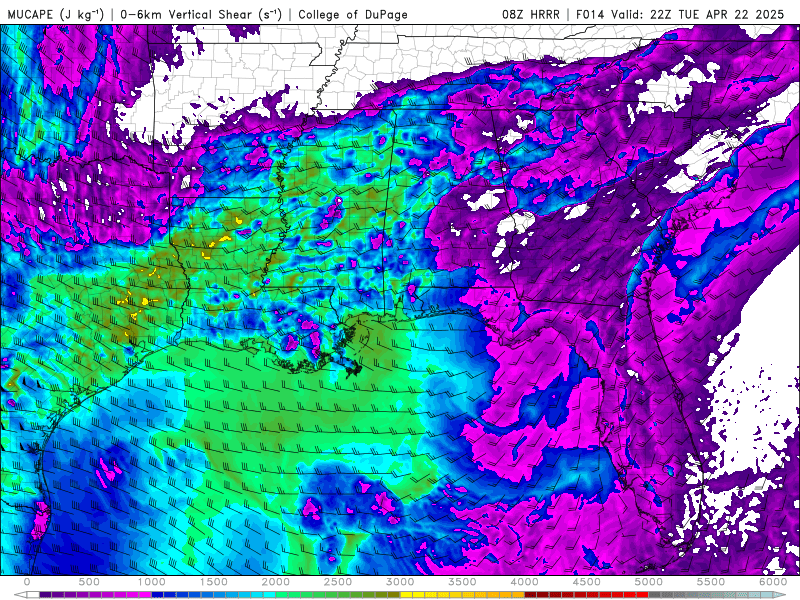Click the 3500 tick label on colorbar

(463, 582)
